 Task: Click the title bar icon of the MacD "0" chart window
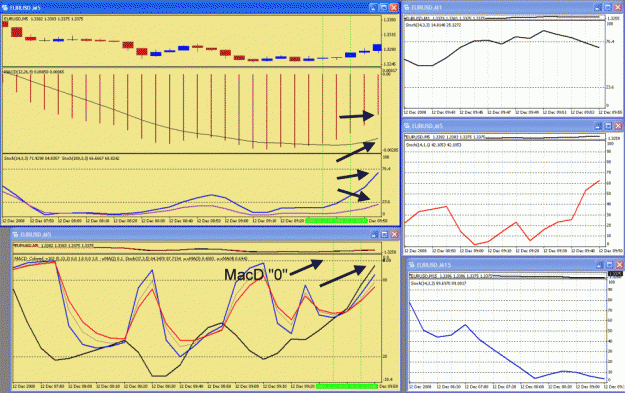tap(15, 235)
